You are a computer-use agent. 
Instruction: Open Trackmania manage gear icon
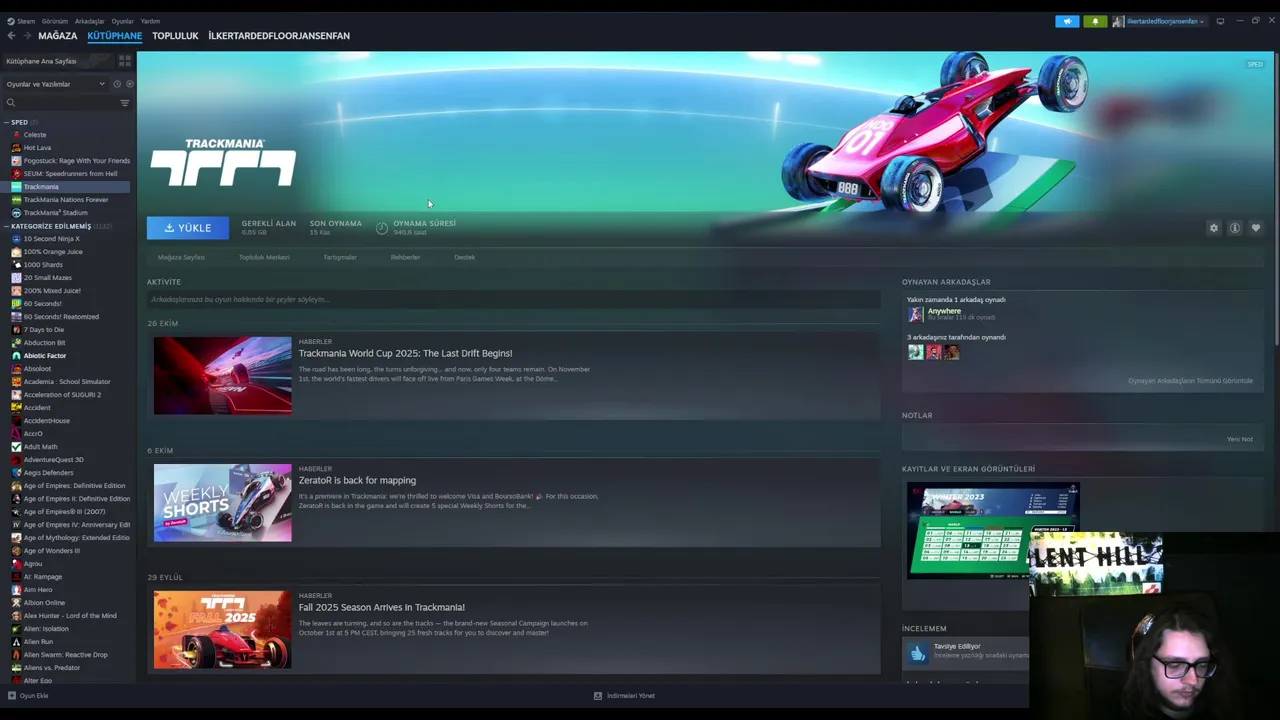point(1214,228)
